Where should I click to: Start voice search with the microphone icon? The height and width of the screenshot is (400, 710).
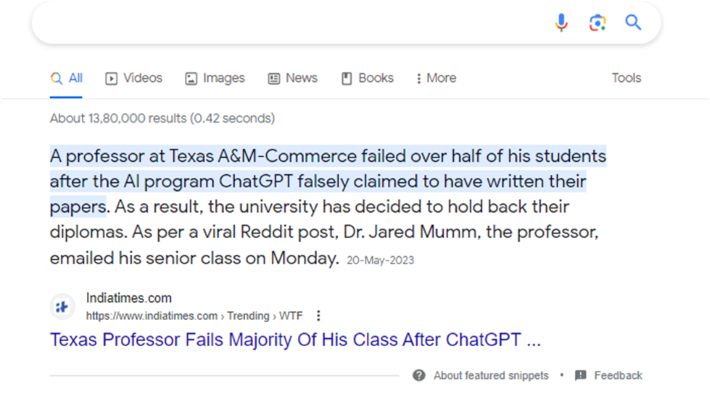click(561, 22)
